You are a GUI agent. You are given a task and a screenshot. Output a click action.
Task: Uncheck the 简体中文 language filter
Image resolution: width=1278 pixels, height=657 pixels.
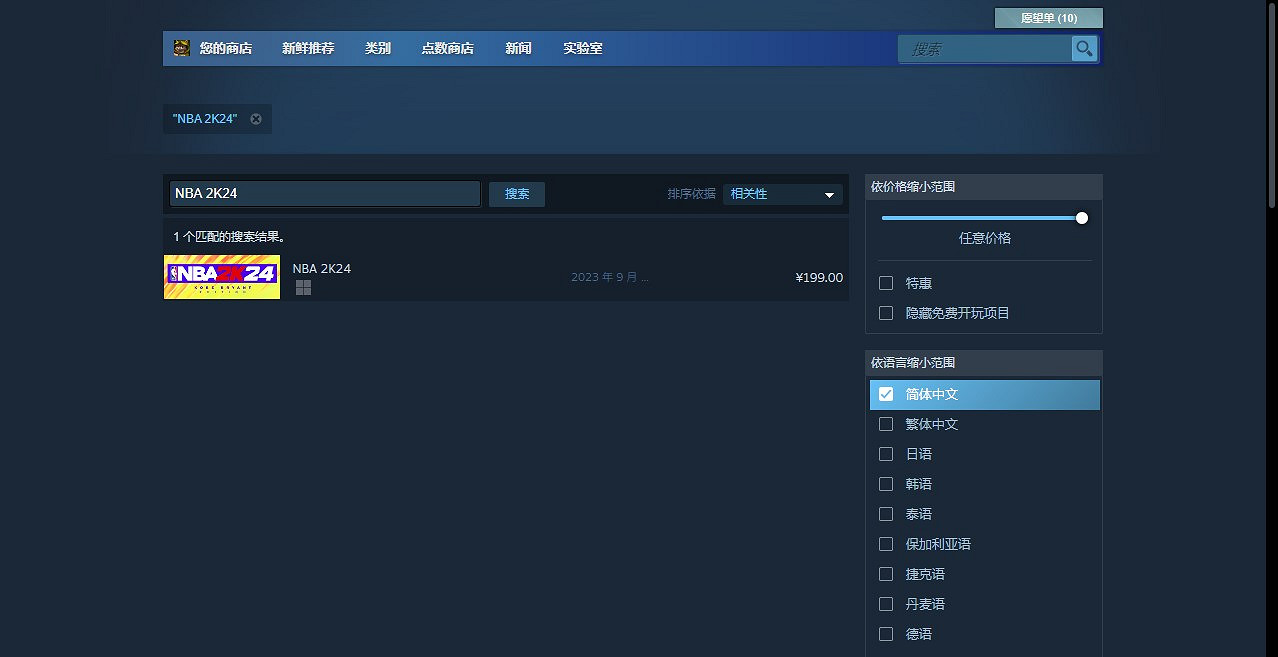[x=885, y=394]
